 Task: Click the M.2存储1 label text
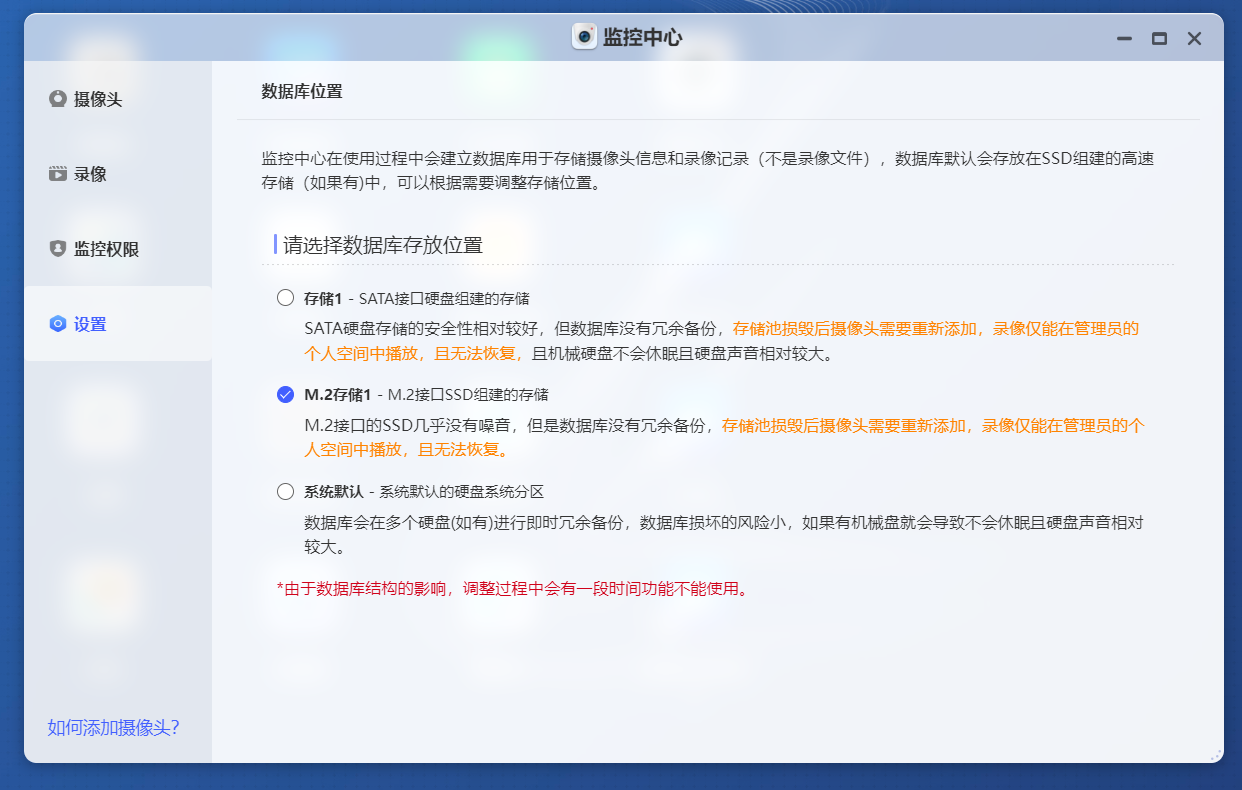[338, 394]
